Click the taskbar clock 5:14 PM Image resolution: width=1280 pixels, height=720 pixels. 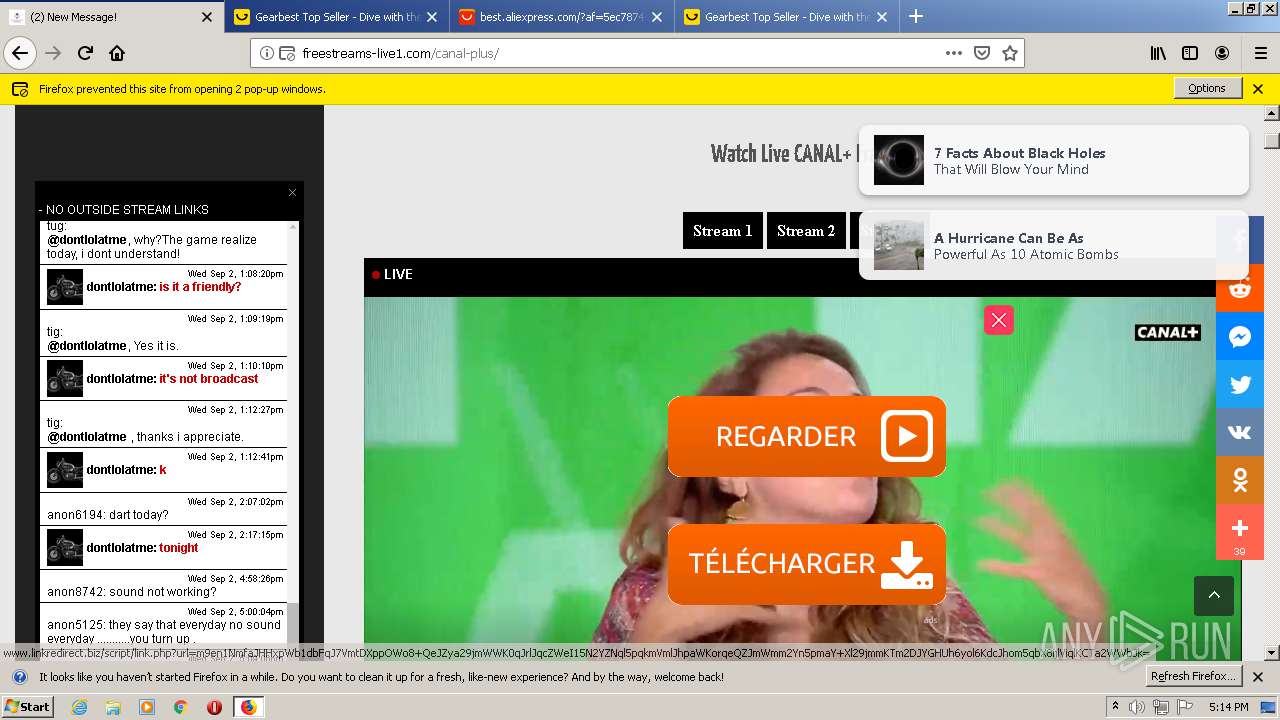1228,707
